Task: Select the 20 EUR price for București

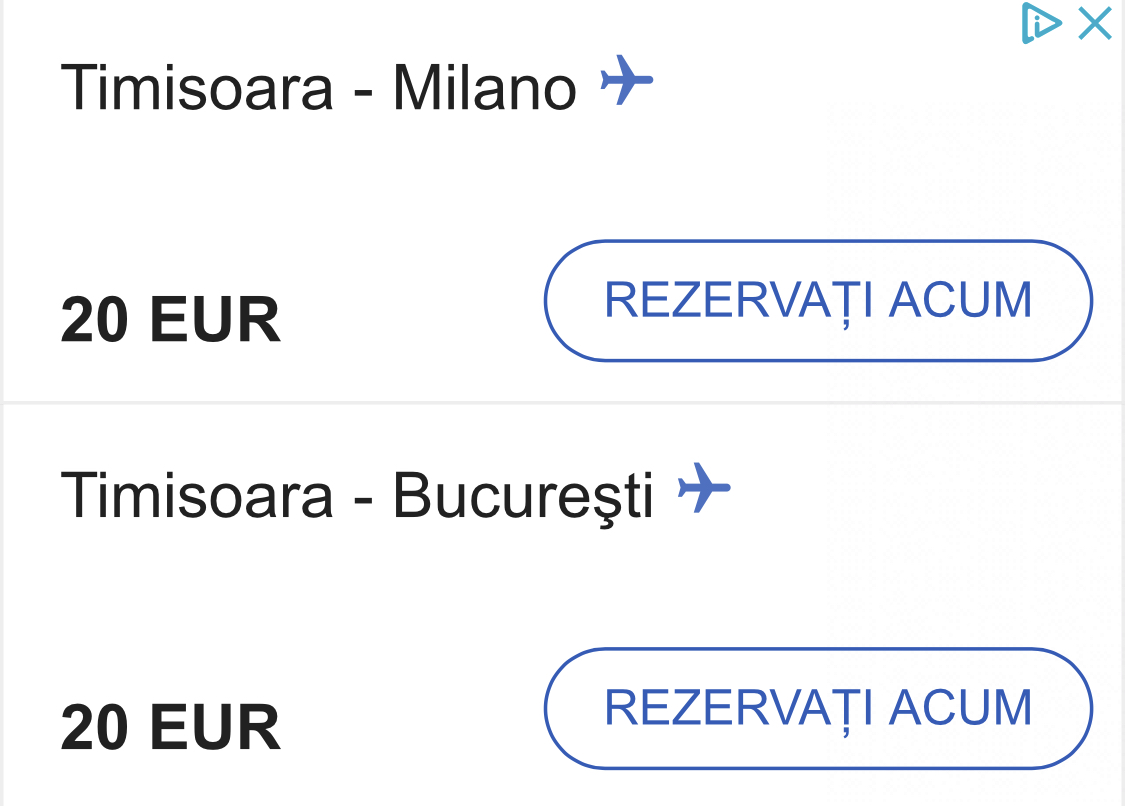Action: [x=171, y=728]
